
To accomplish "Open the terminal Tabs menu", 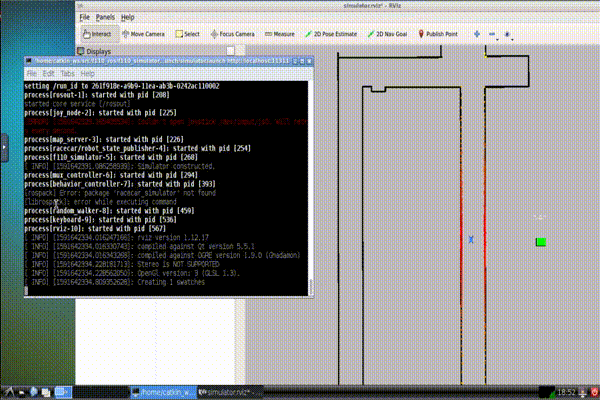I will (x=67, y=73).
